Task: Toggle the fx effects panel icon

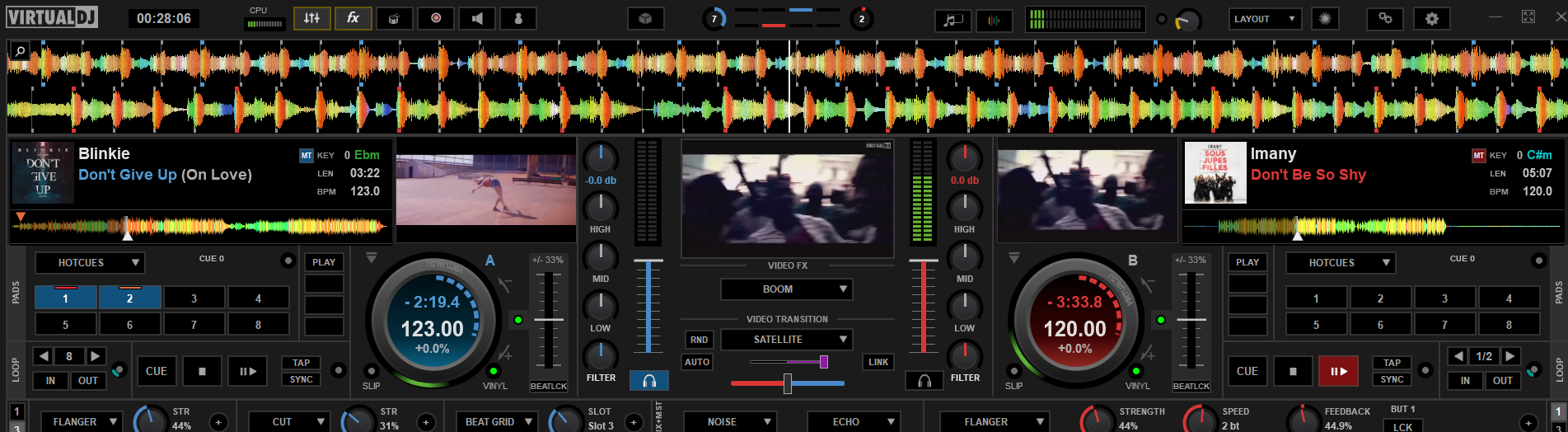Action: [353, 18]
